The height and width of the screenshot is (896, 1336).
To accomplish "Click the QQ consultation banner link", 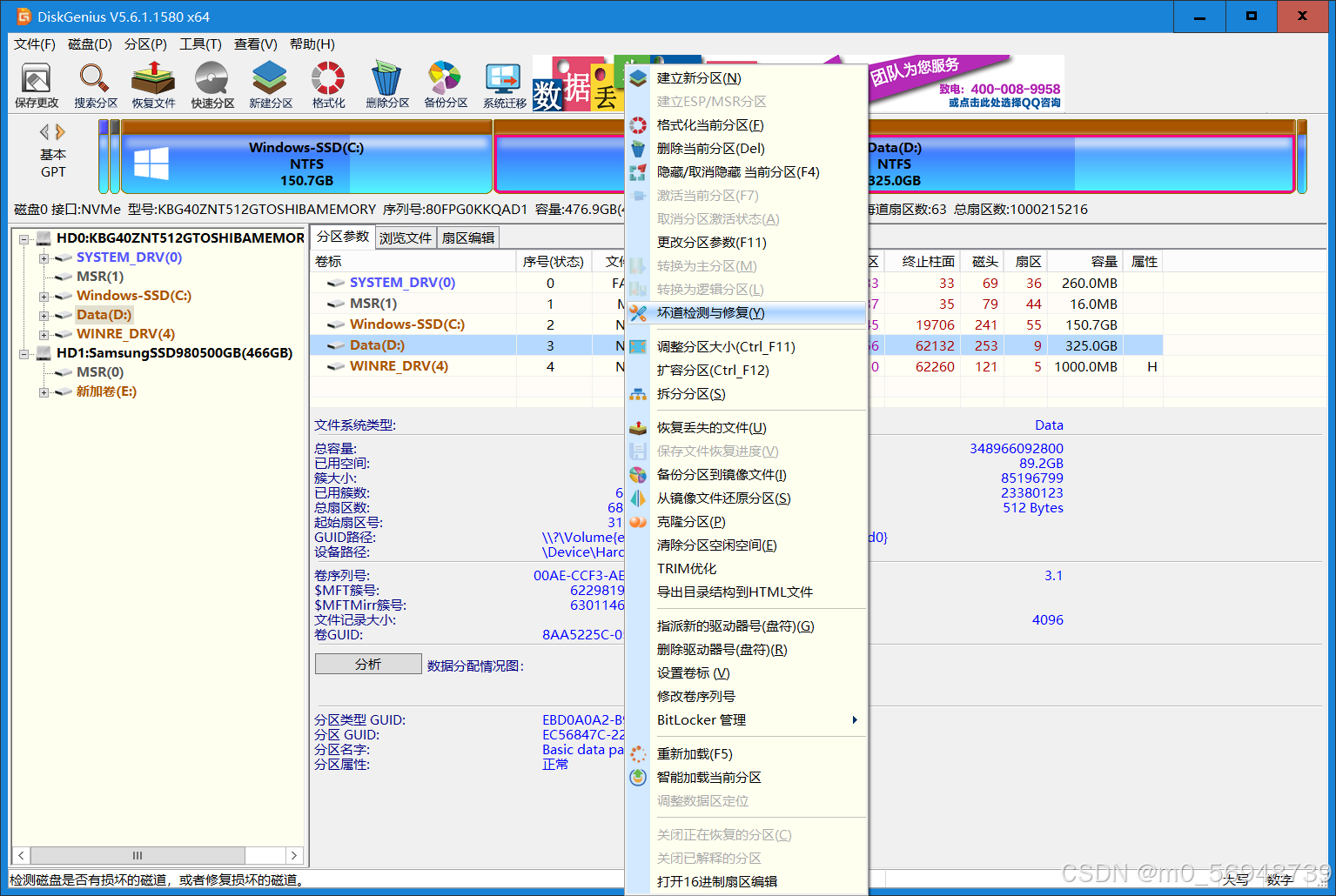I will click(x=1004, y=103).
